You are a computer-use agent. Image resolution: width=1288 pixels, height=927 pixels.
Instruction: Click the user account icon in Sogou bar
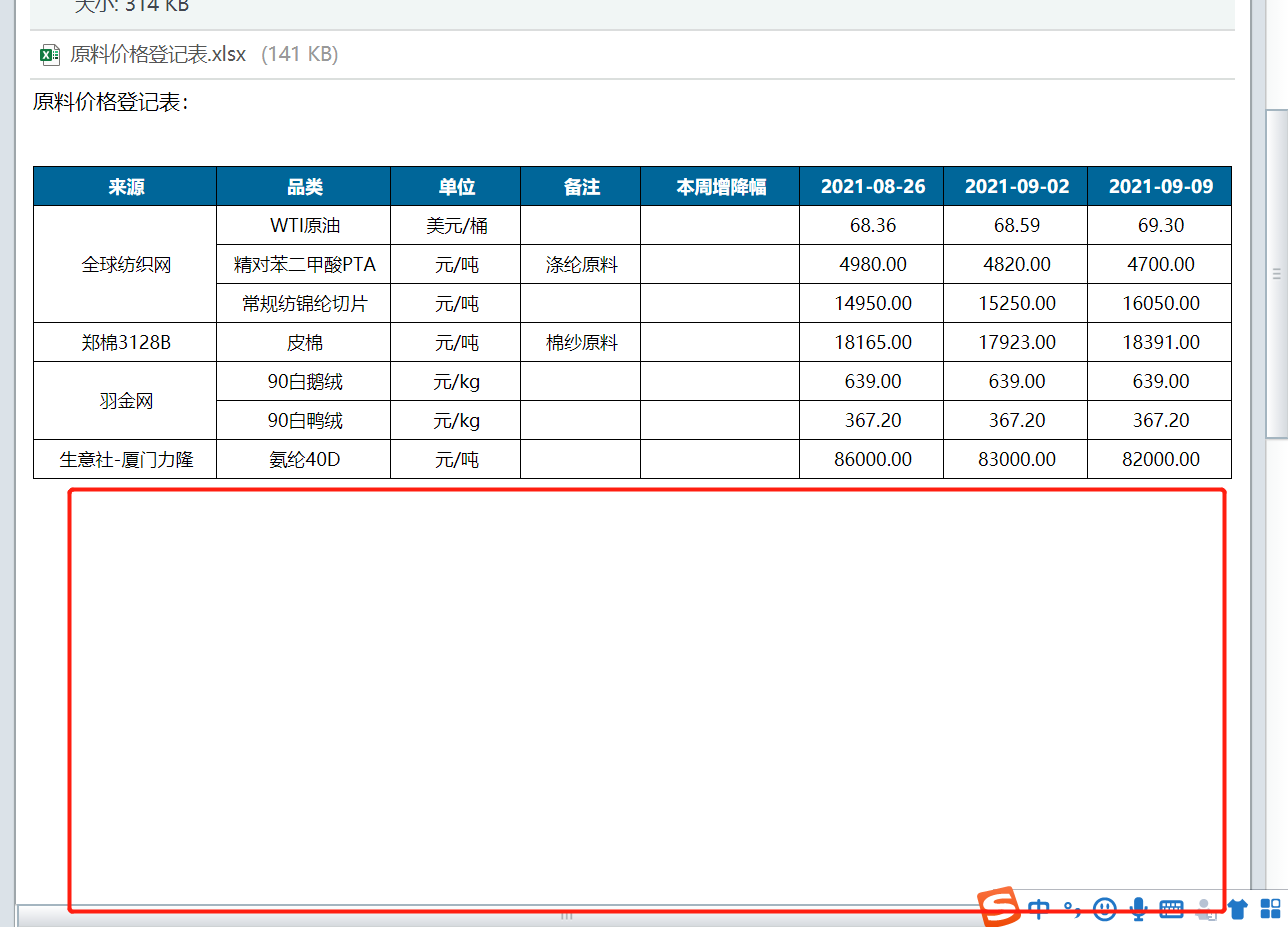tap(1207, 909)
